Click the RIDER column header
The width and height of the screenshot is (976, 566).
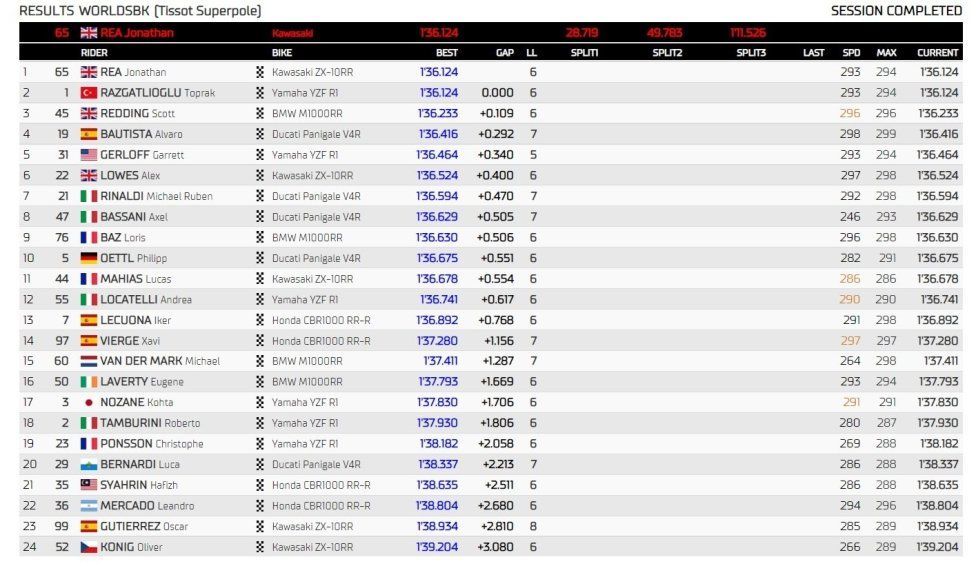(94, 53)
